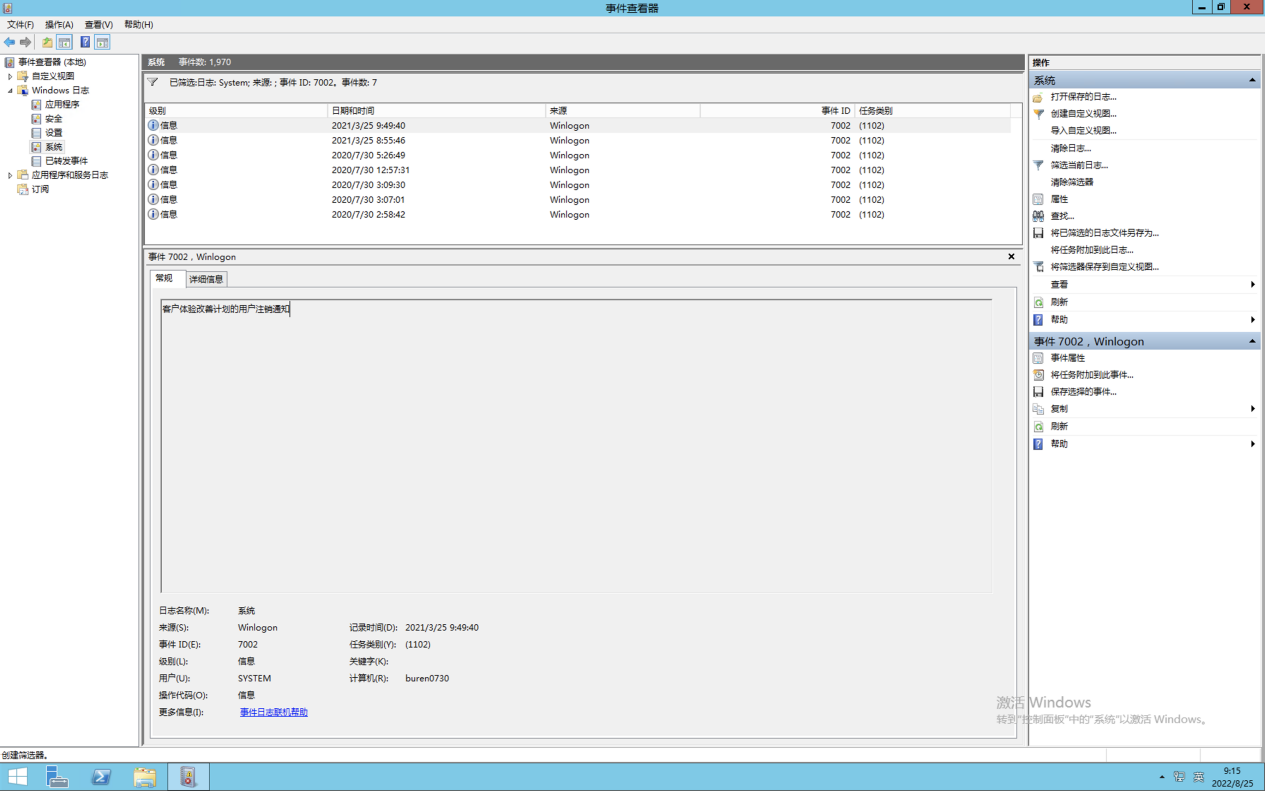Select event dated 2020/7/30 5:26:49
The height and width of the screenshot is (791, 1265).
[577, 155]
